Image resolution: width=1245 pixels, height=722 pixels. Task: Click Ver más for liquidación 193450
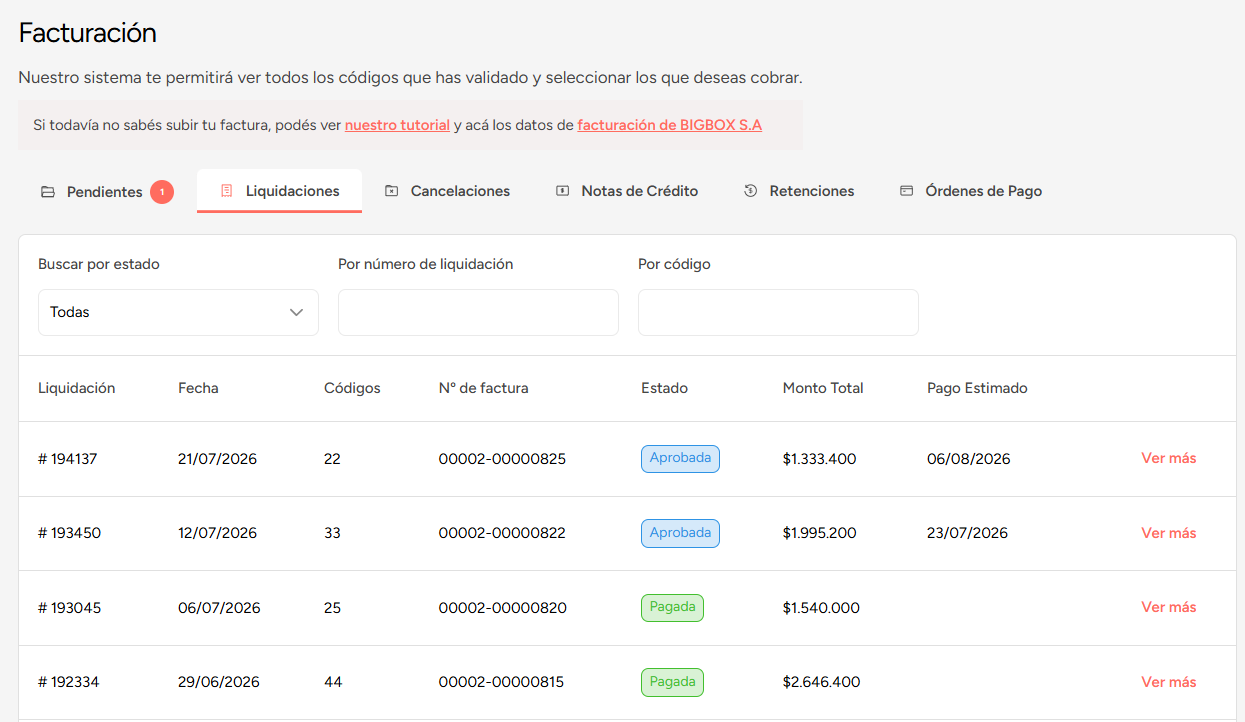pos(1168,533)
